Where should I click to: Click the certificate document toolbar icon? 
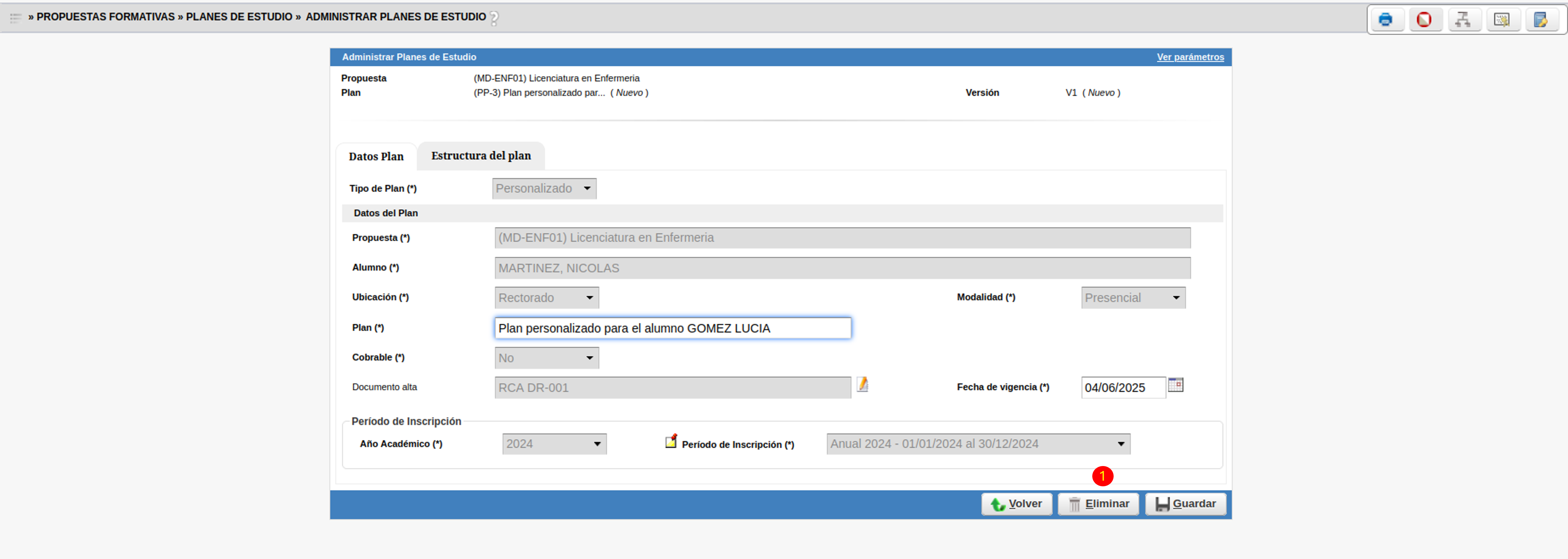[x=1502, y=20]
